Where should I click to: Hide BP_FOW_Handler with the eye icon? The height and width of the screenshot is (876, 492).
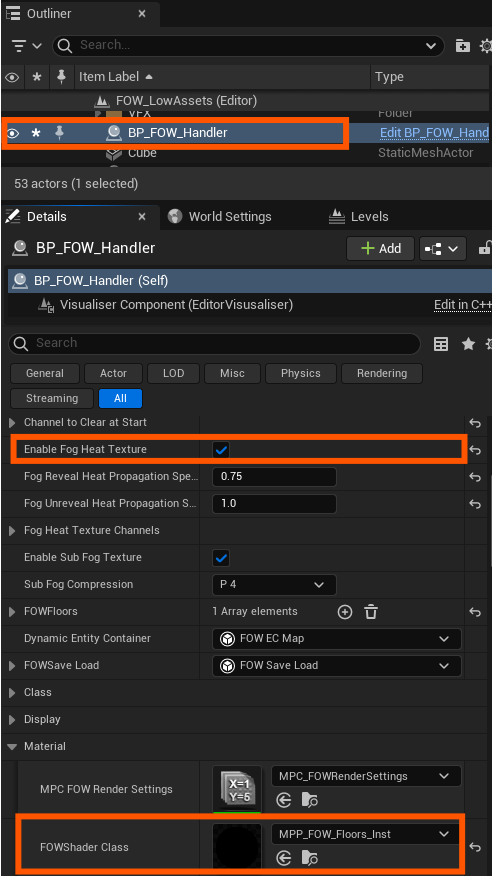[x=13, y=133]
